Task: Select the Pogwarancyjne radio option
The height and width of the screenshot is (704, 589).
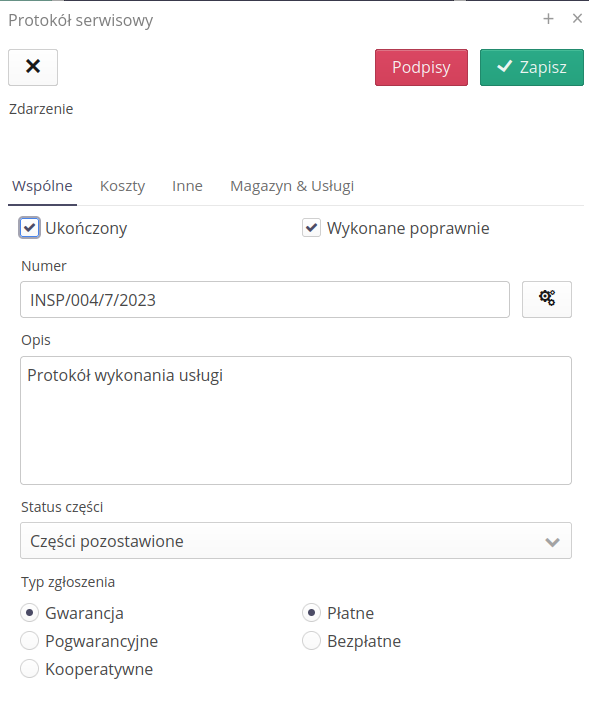Action: tap(30, 641)
